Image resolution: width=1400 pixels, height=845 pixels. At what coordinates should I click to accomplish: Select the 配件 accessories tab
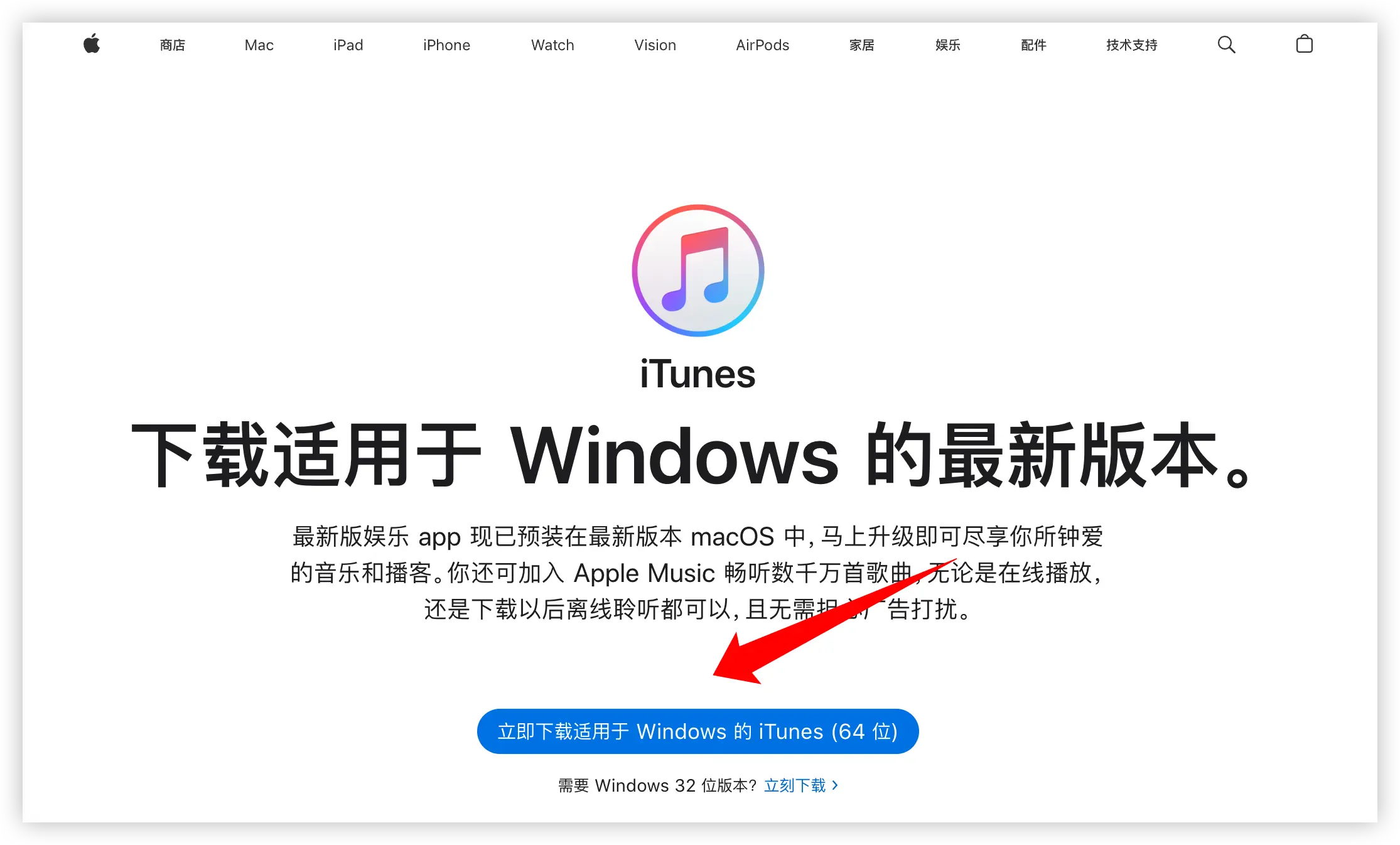tap(1033, 45)
